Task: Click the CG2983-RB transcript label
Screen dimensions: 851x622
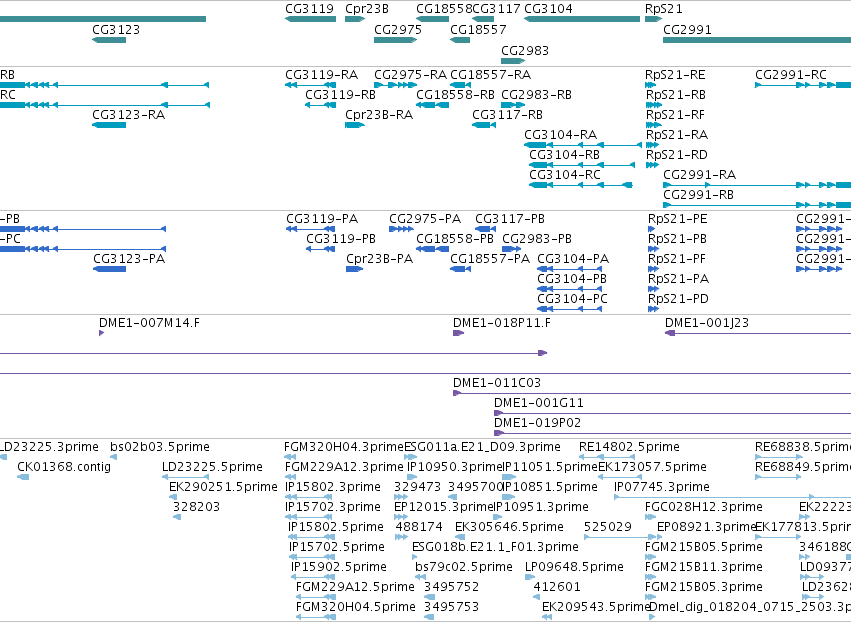Action: point(536,94)
